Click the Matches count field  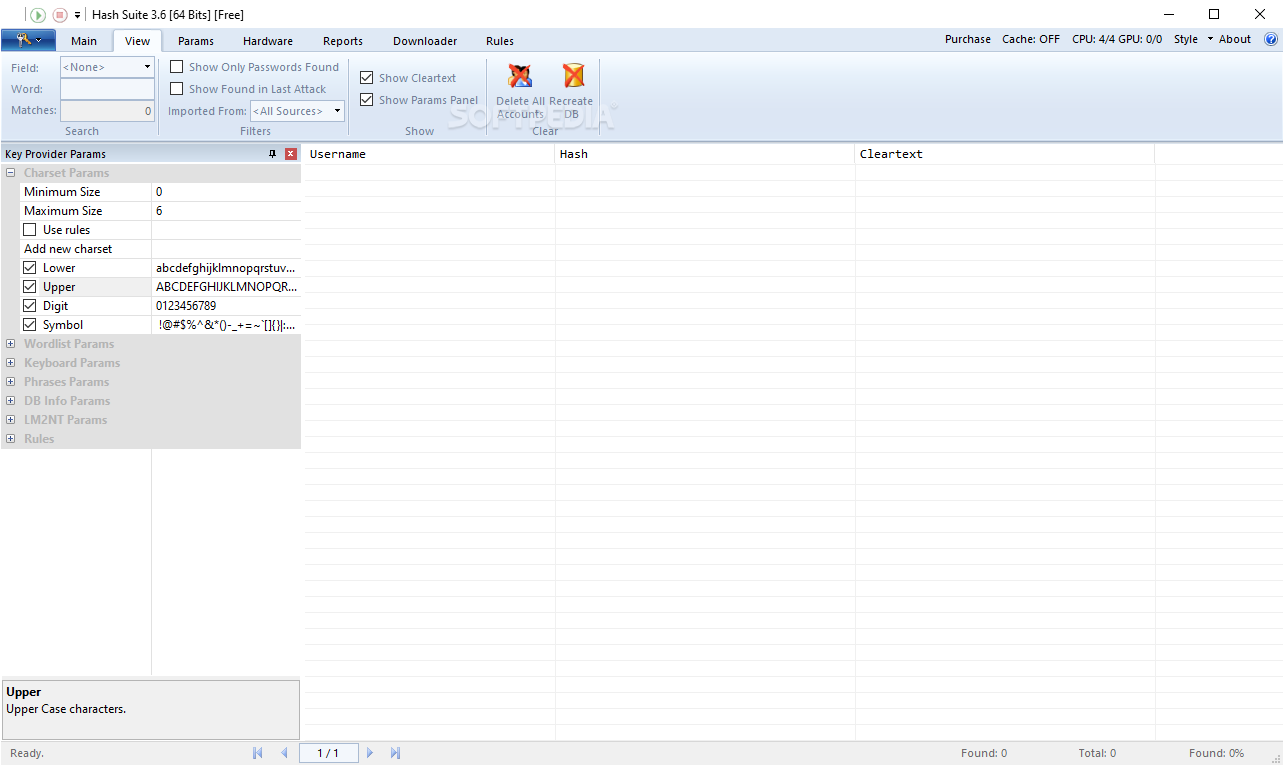[x=107, y=111]
